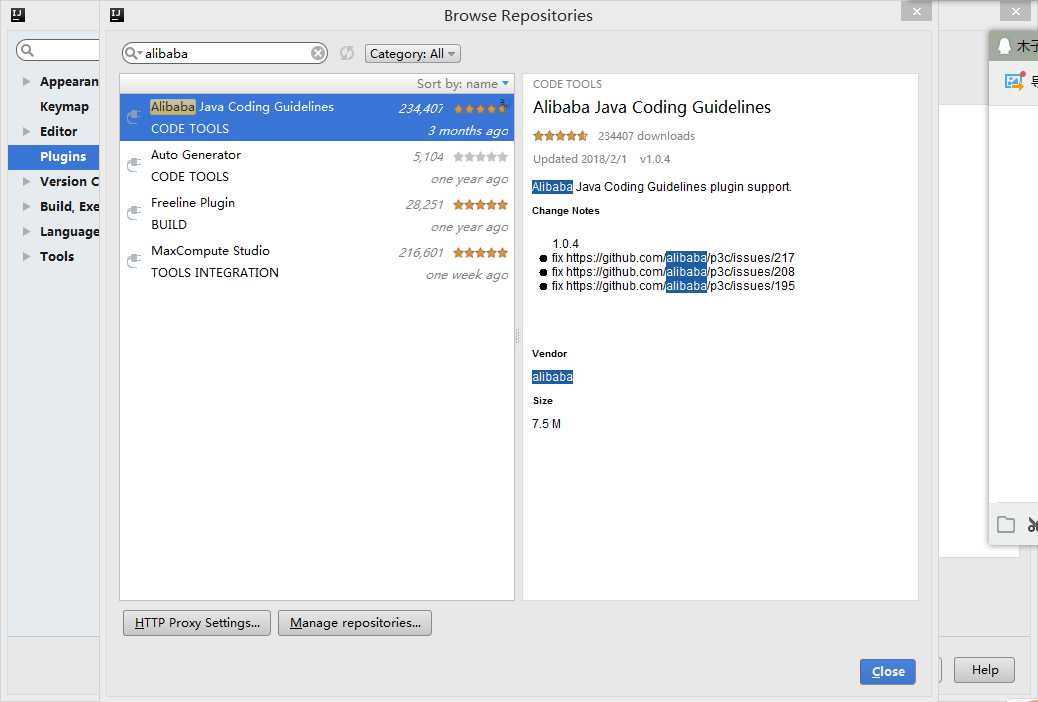The image size is (1038, 702).
Task: Click plugin icon beside MaxCompute Studio
Action: 134,261
